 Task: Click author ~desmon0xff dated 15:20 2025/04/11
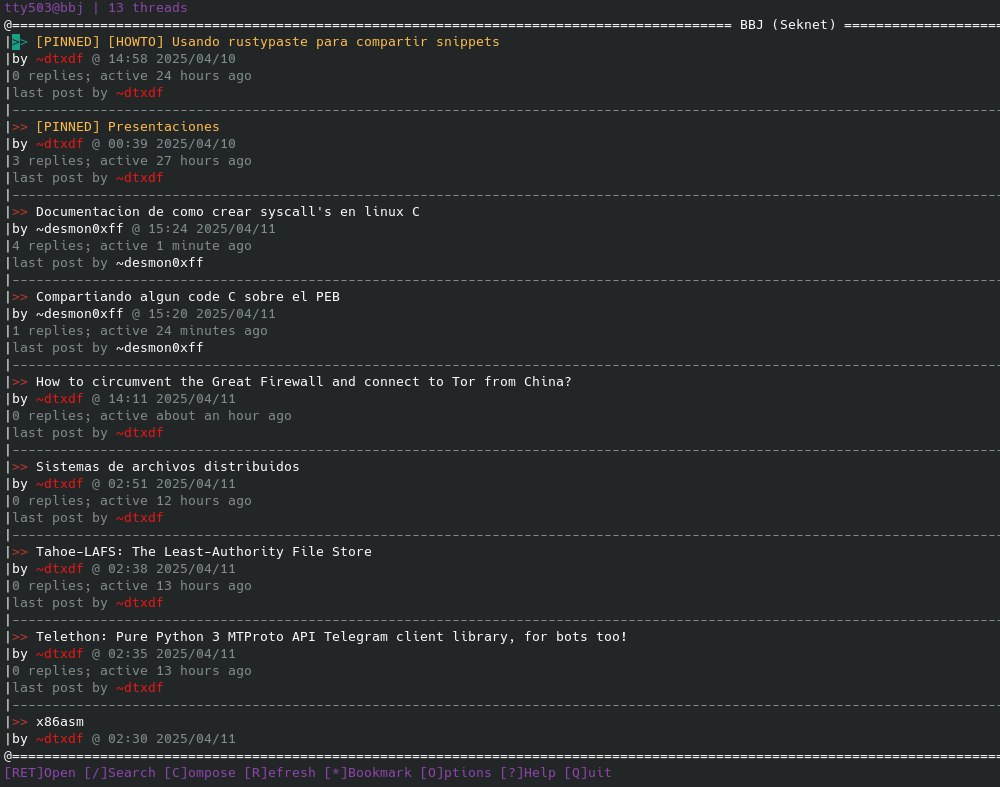[80, 314]
